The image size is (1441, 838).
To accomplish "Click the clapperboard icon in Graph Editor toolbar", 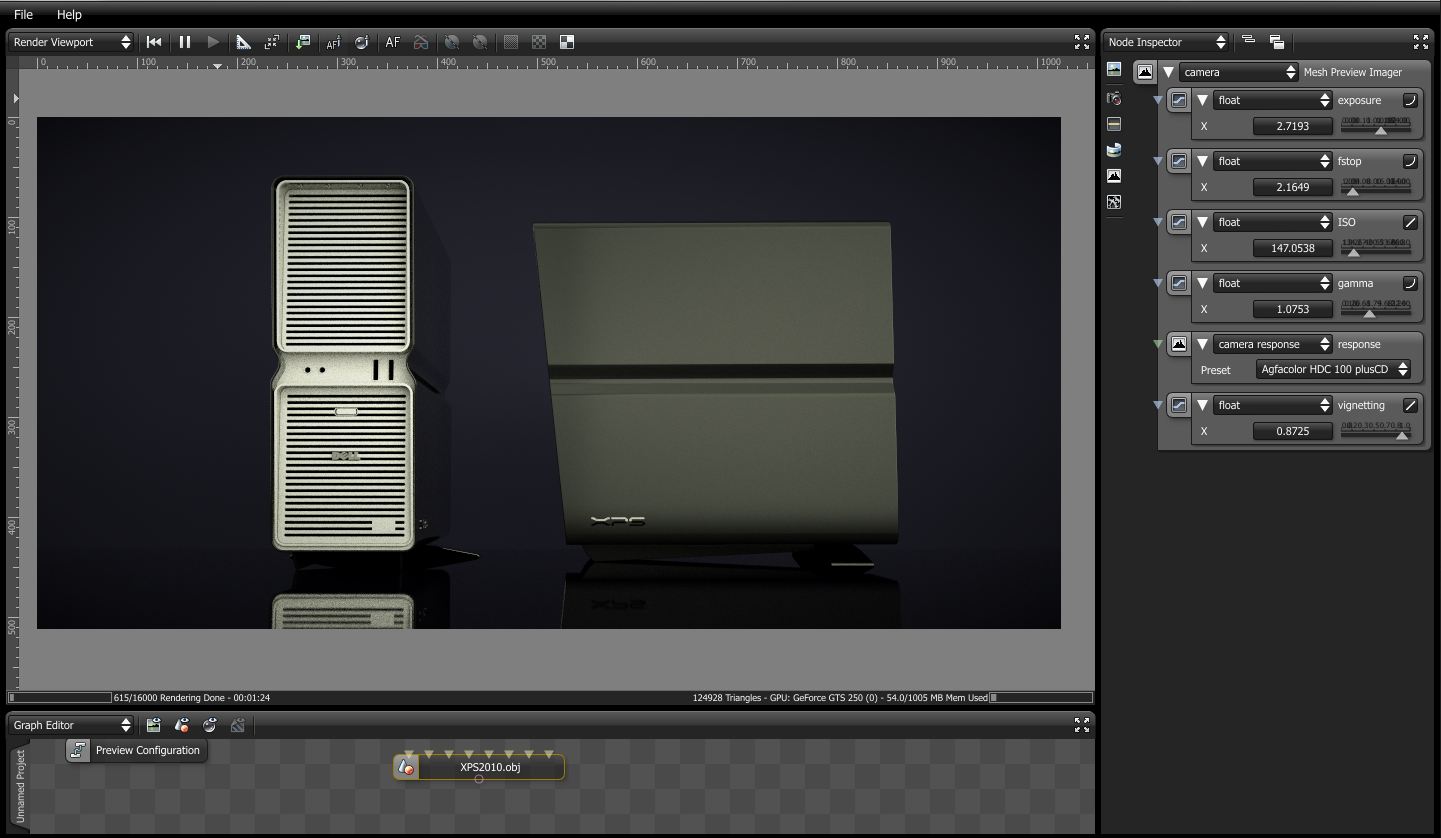I will tap(153, 725).
